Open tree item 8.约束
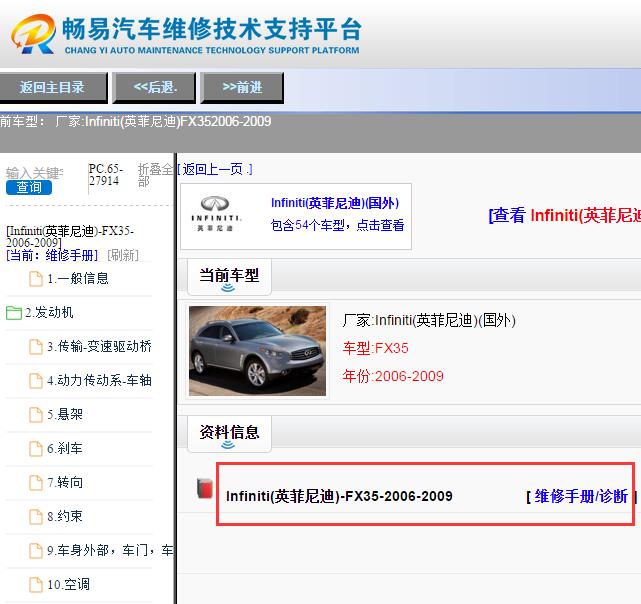Image resolution: width=641 pixels, height=604 pixels. pyautogui.click(x=65, y=516)
